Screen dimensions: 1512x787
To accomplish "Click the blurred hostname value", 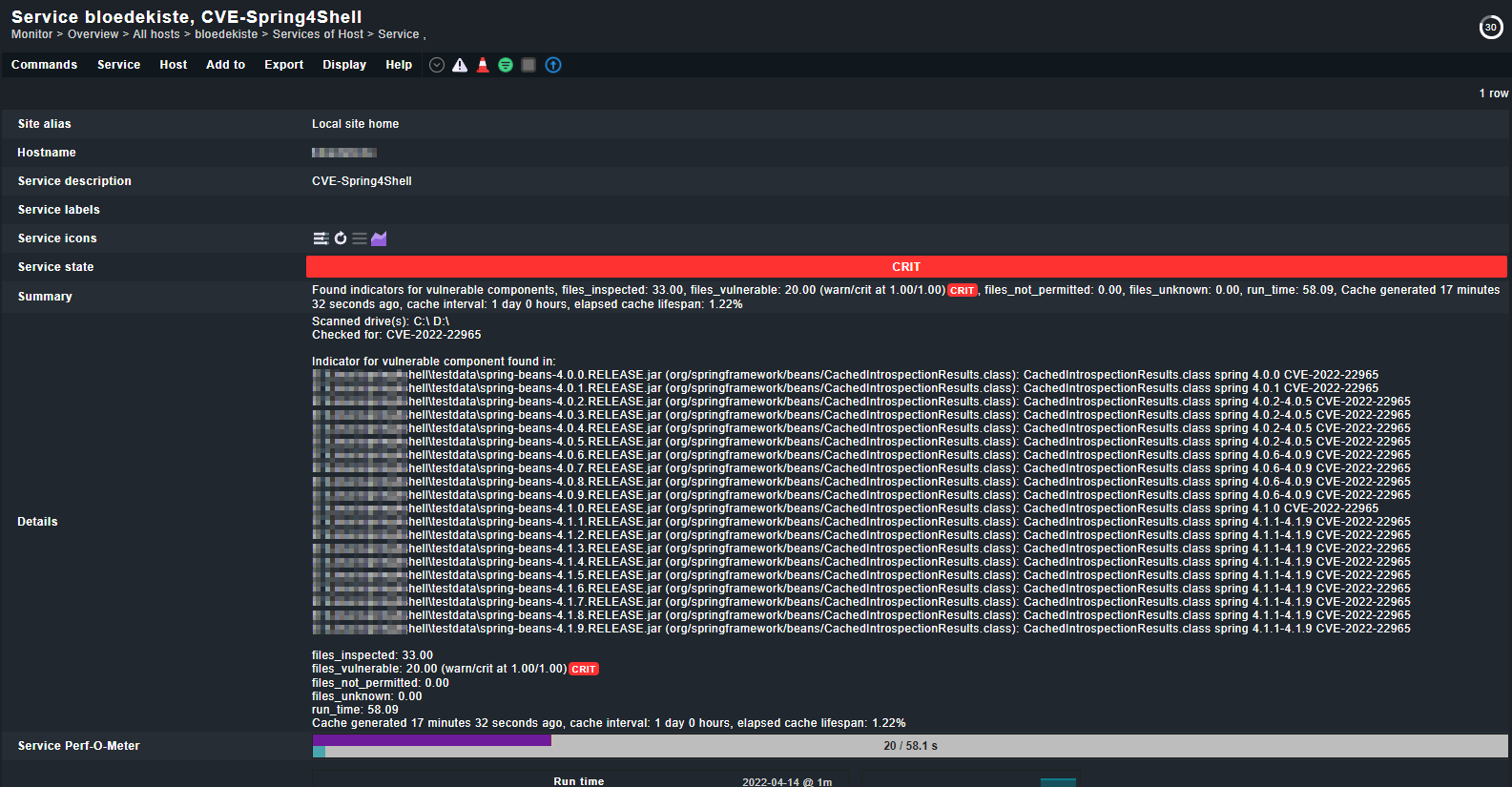I will [x=344, y=153].
